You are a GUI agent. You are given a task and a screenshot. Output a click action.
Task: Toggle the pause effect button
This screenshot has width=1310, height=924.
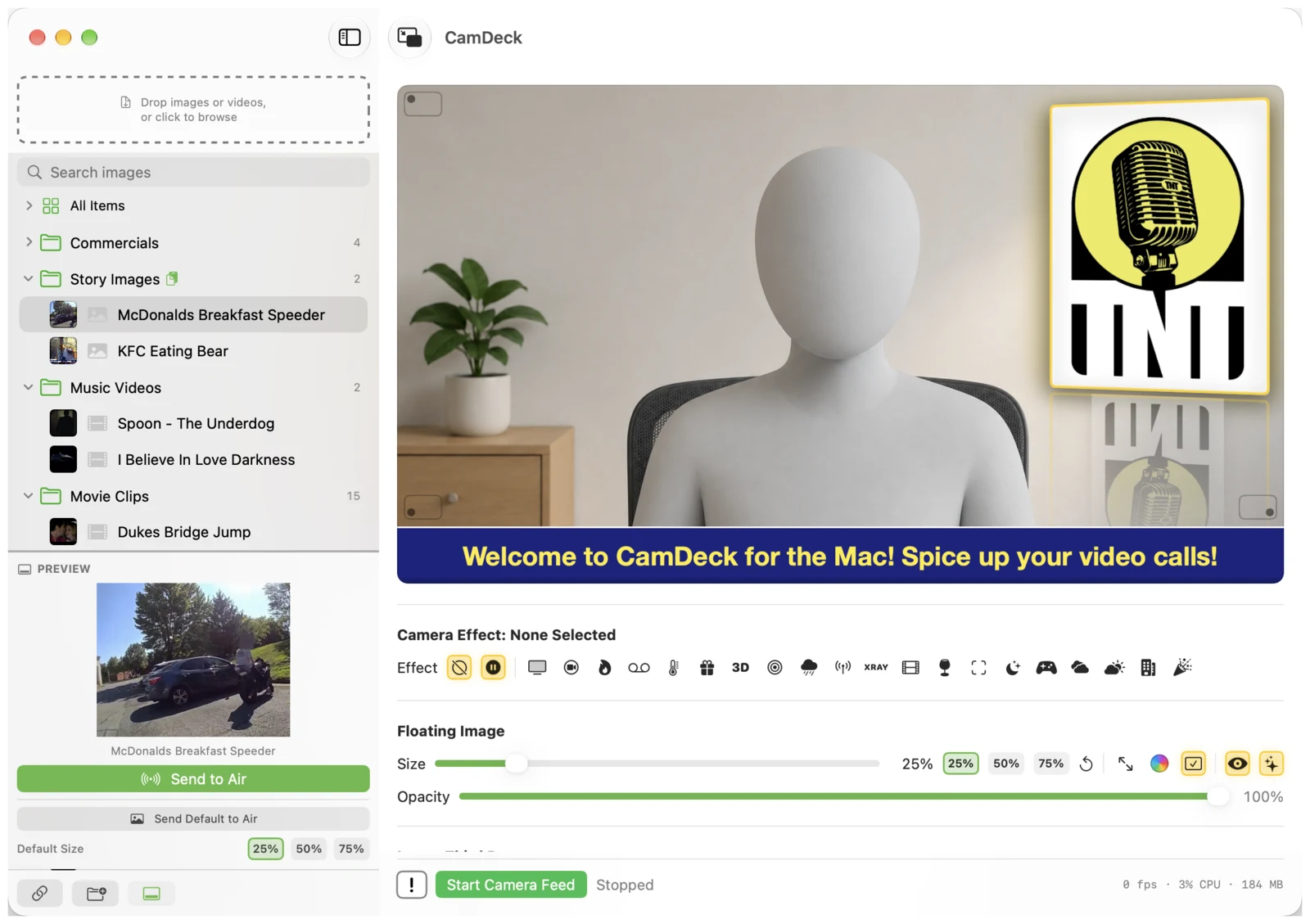click(x=493, y=668)
